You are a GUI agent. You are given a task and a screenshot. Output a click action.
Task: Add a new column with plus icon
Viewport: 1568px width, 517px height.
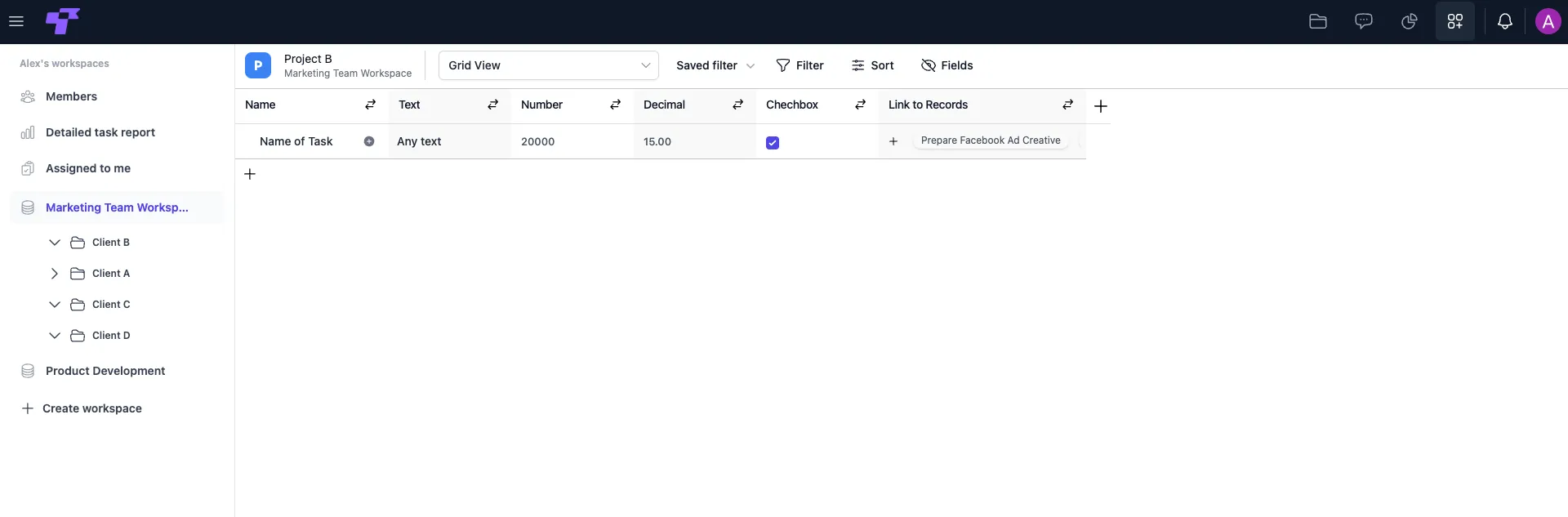click(1101, 106)
